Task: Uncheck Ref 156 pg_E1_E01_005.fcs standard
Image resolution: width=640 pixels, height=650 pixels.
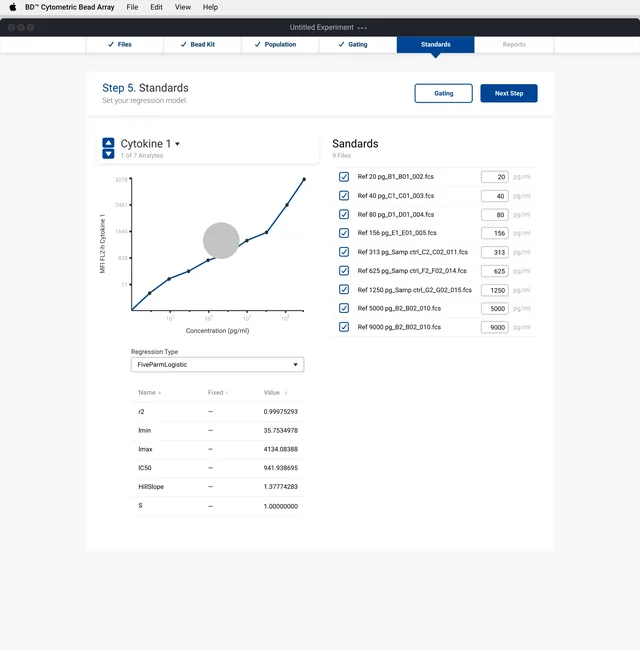Action: 344,233
